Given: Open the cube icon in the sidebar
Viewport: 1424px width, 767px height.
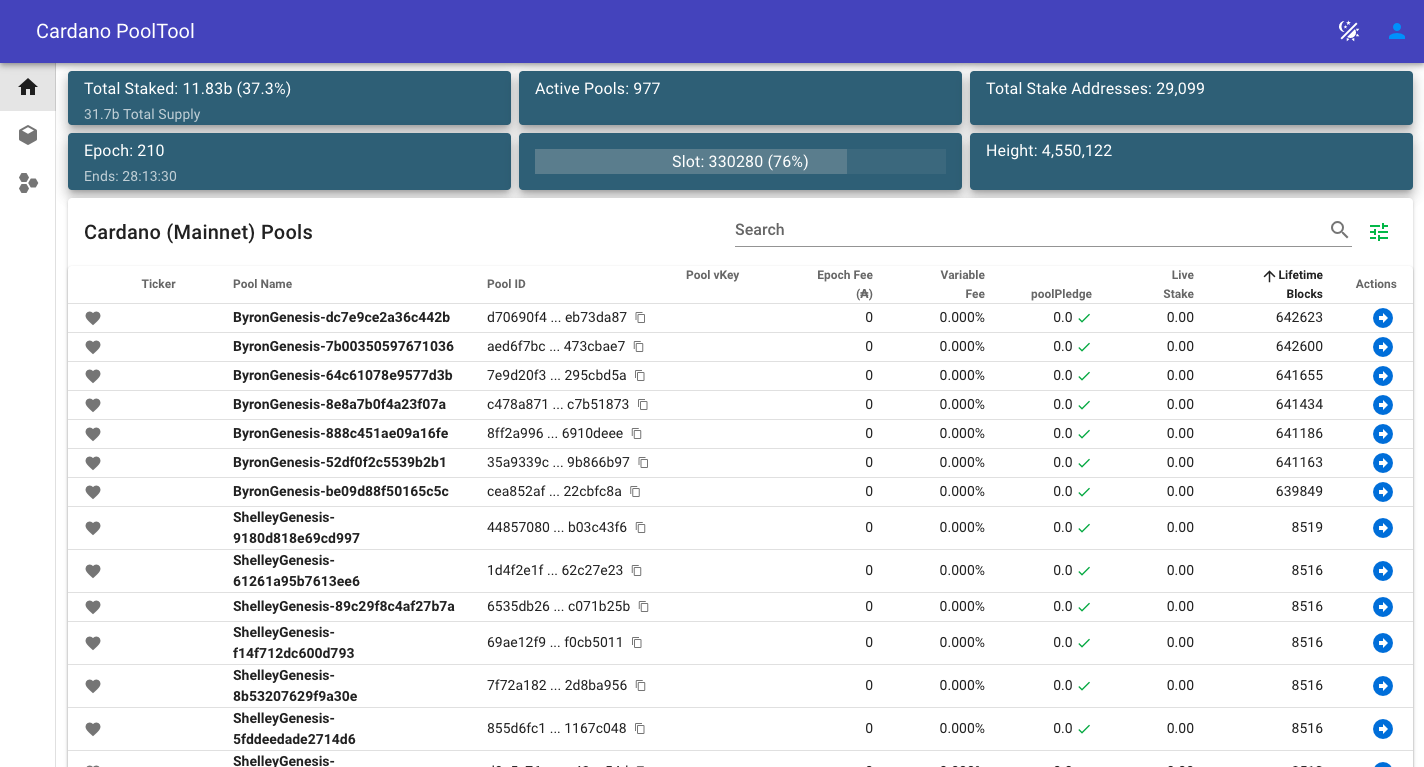Looking at the screenshot, I should [x=28, y=135].
